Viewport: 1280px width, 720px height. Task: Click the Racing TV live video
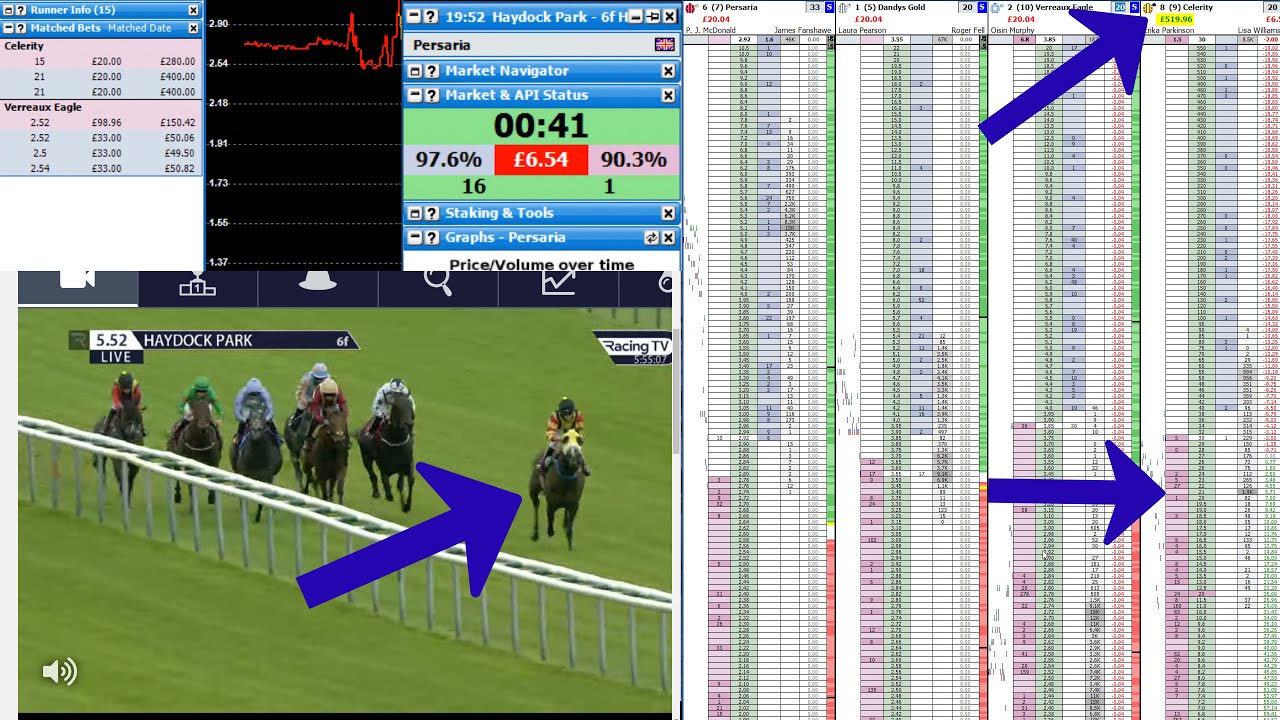pyautogui.click(x=345, y=510)
